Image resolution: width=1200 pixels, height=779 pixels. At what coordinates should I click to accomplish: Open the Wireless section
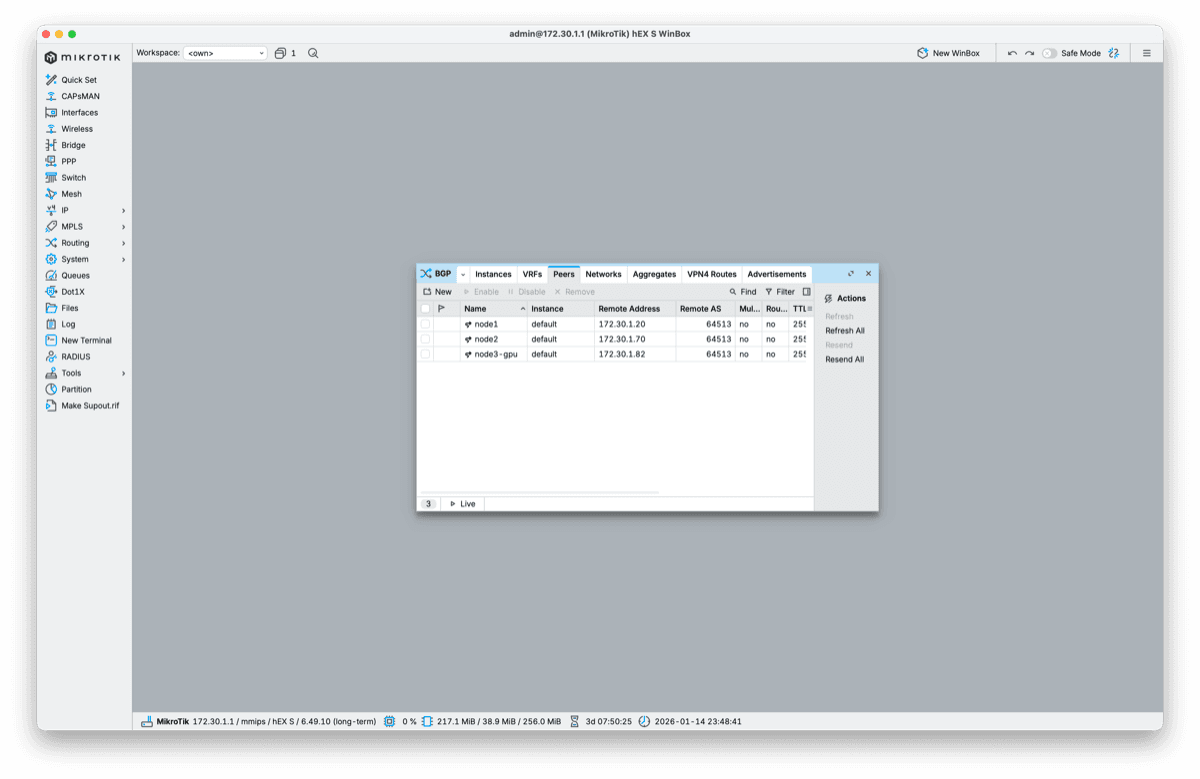point(75,128)
